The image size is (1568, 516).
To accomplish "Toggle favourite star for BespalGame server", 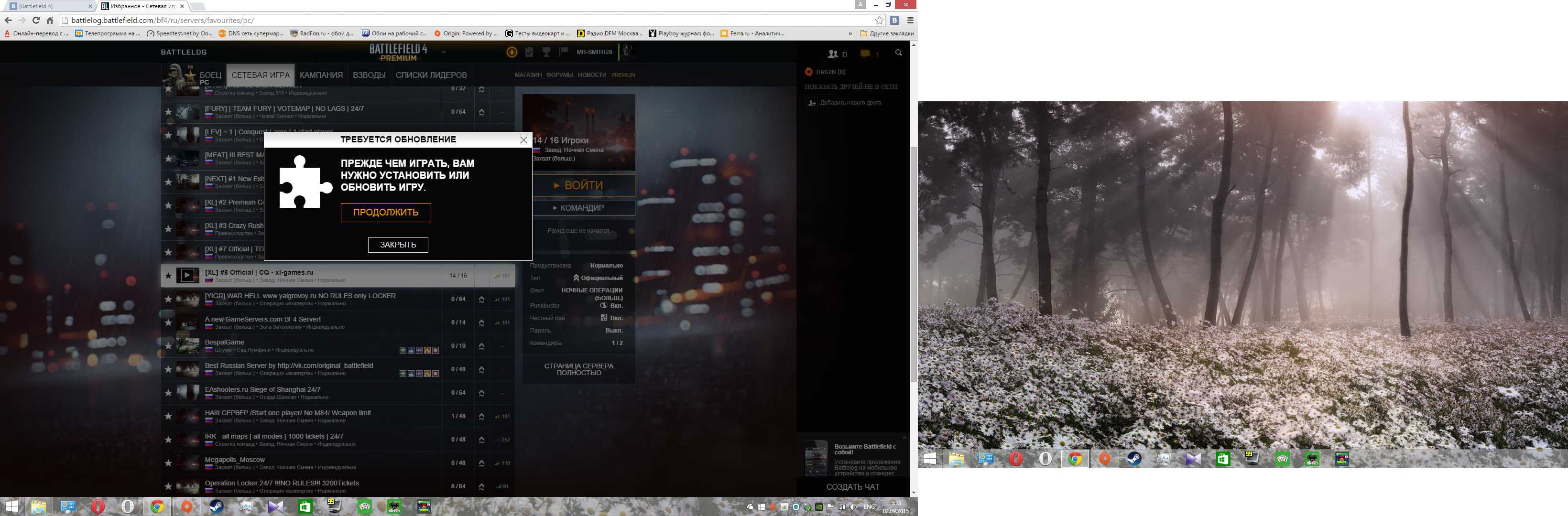I will pyautogui.click(x=169, y=345).
